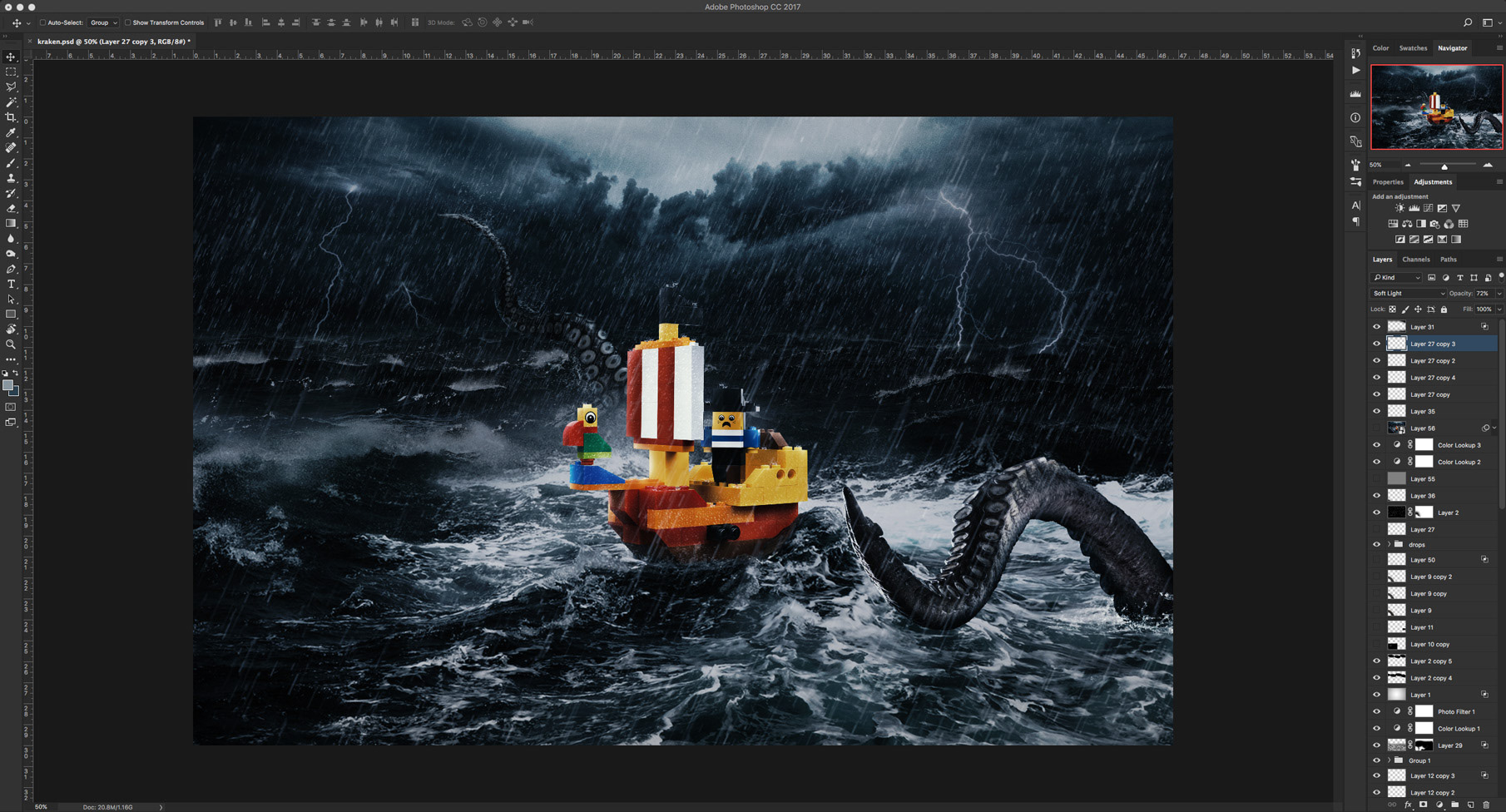This screenshot has width=1506, height=812.
Task: Hide Photo Filter 1 layer
Action: coord(1376,711)
